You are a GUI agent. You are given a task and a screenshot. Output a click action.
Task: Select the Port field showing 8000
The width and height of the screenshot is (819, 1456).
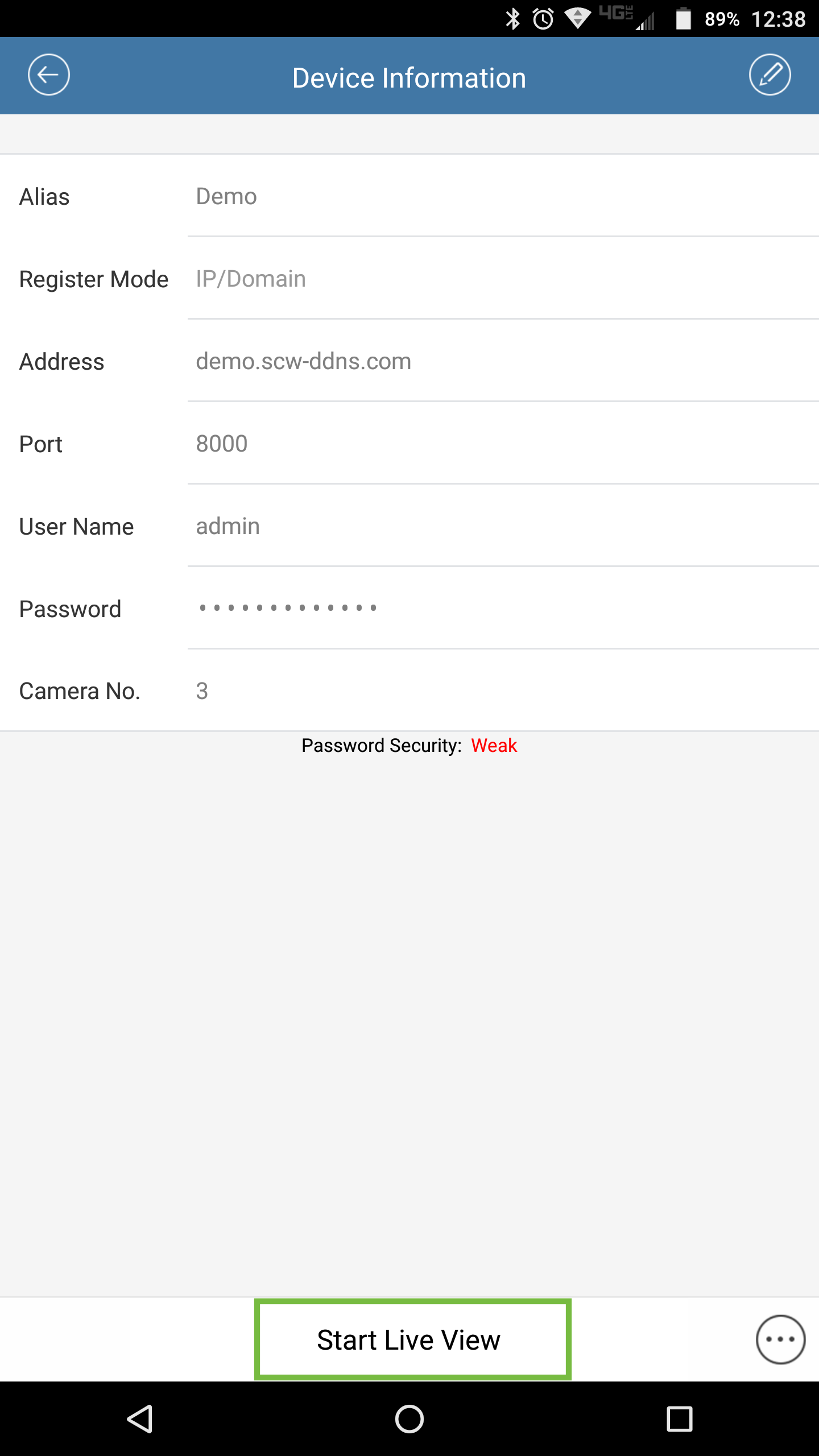click(503, 444)
